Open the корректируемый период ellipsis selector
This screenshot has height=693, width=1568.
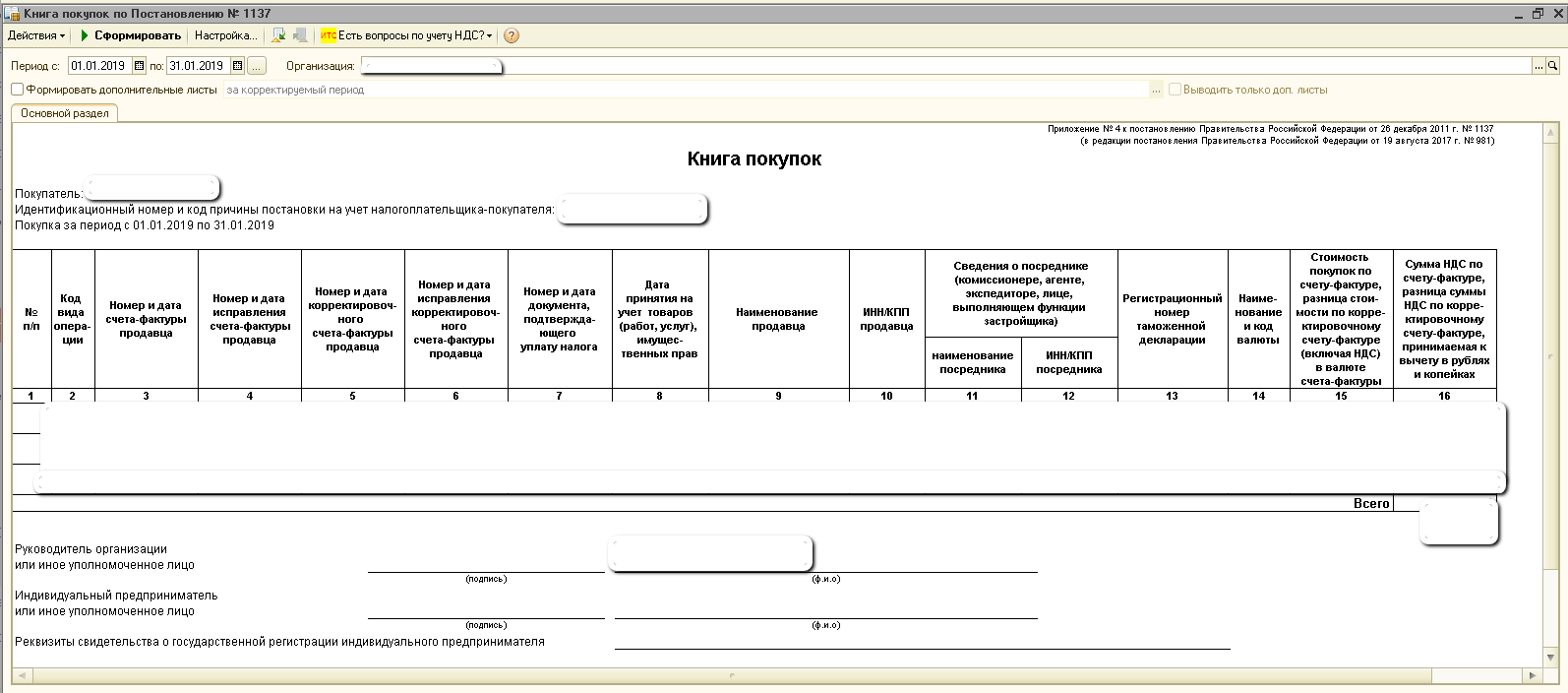(1156, 90)
